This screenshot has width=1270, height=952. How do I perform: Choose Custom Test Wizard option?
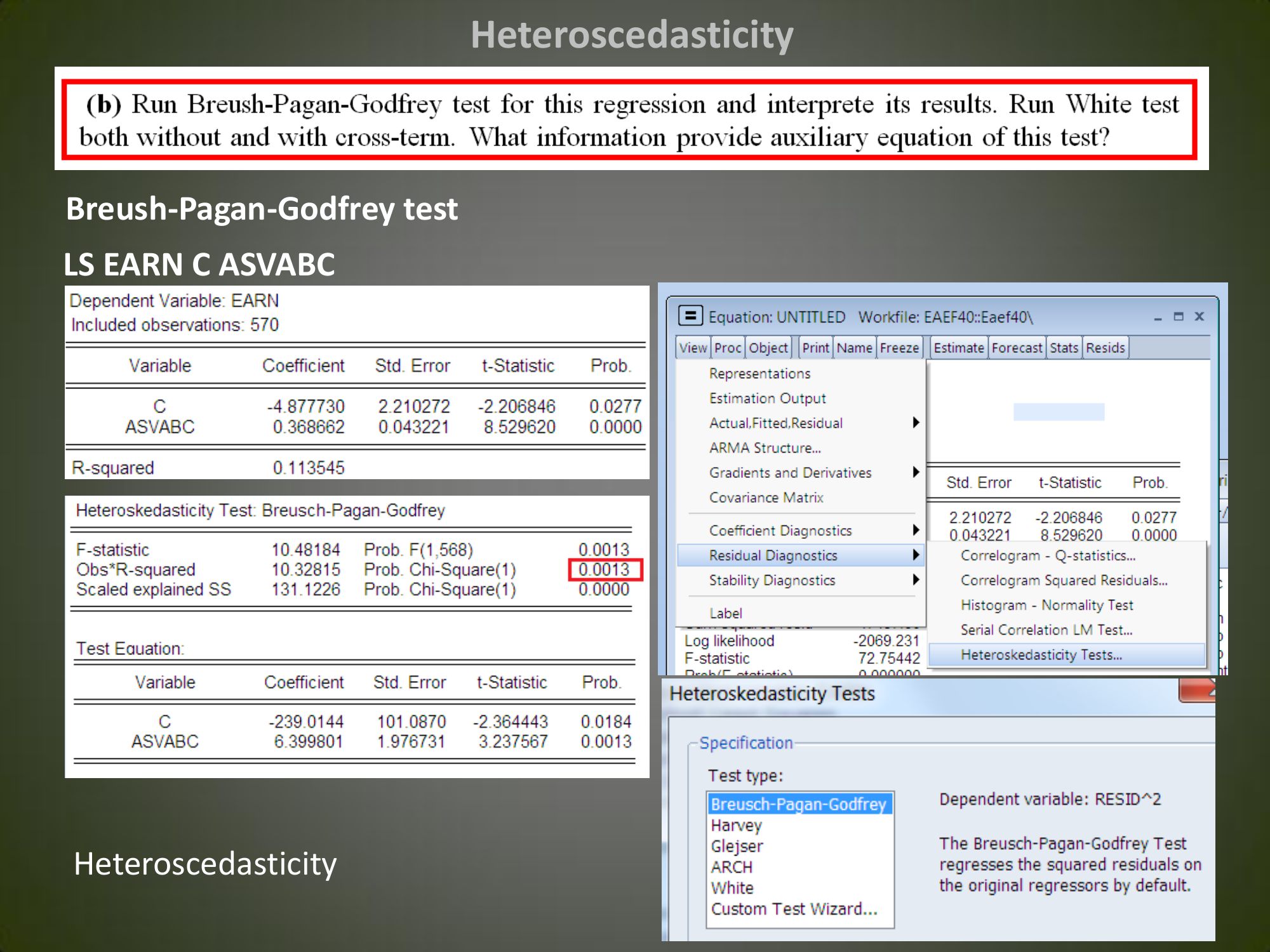point(794,909)
